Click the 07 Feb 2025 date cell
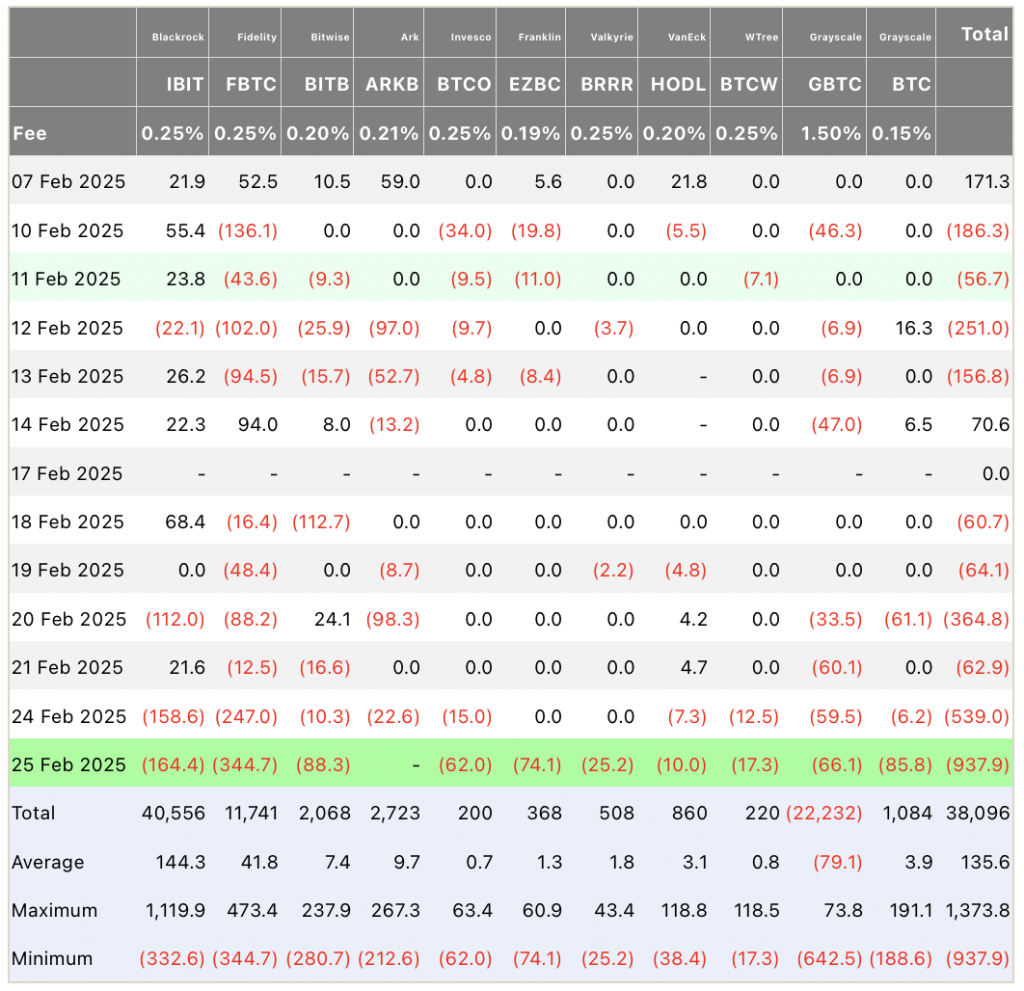 click(x=69, y=182)
